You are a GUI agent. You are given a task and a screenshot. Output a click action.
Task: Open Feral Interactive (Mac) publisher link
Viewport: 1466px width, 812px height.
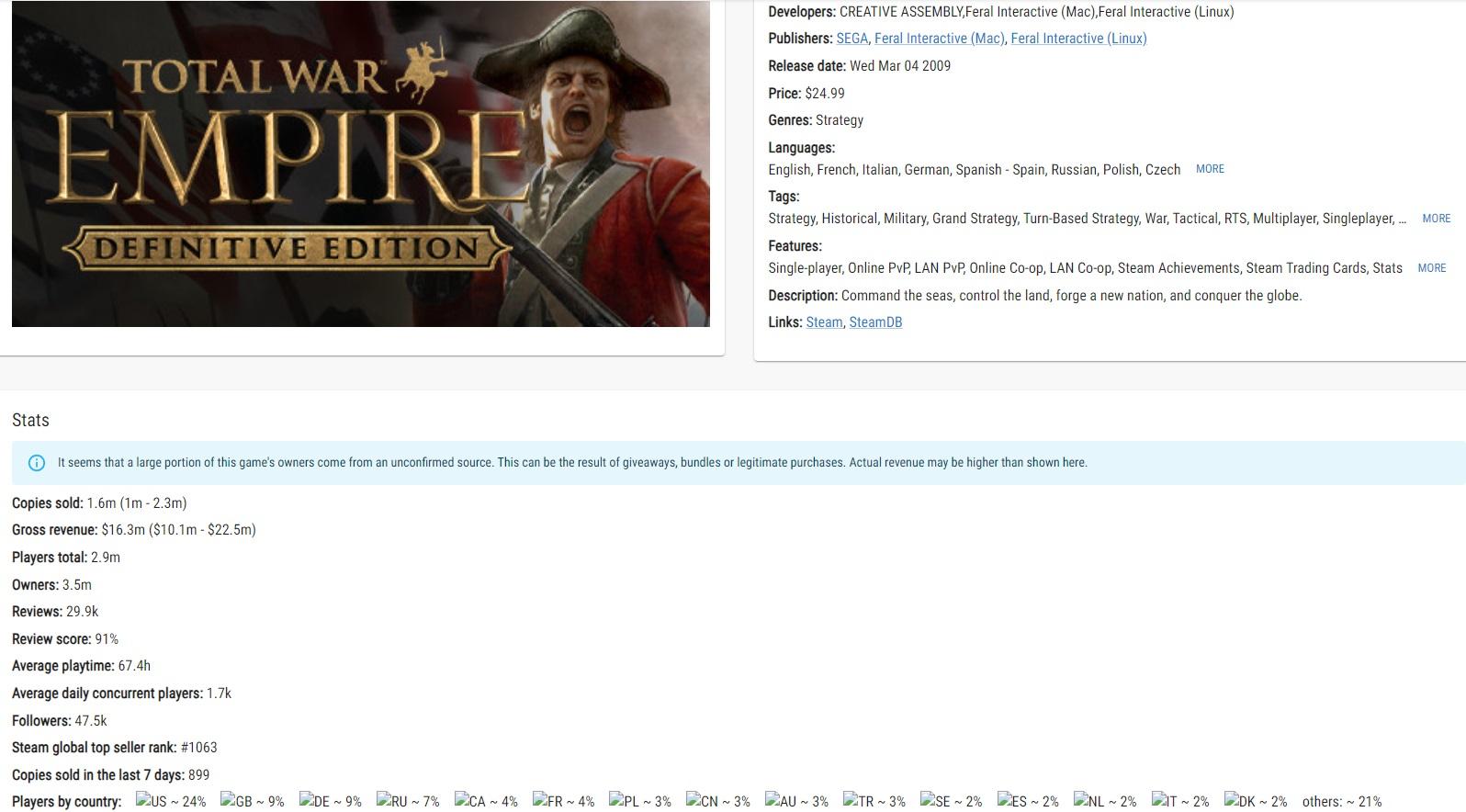coord(939,39)
